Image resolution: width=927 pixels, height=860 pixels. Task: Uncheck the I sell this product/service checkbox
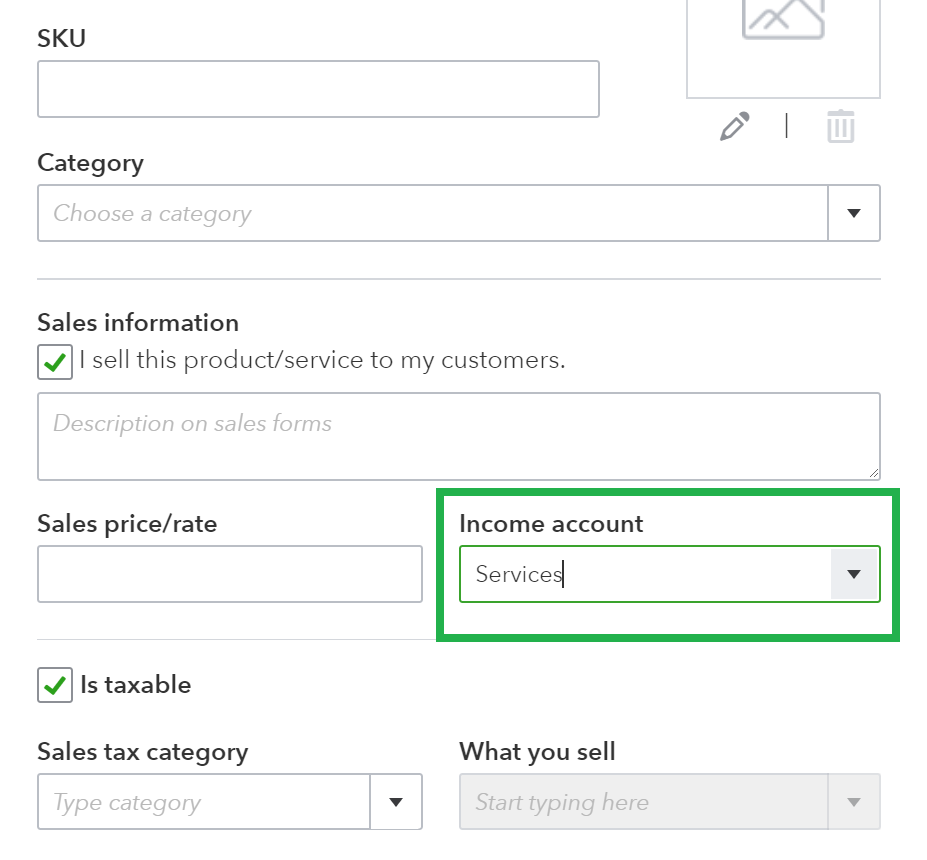(54, 362)
